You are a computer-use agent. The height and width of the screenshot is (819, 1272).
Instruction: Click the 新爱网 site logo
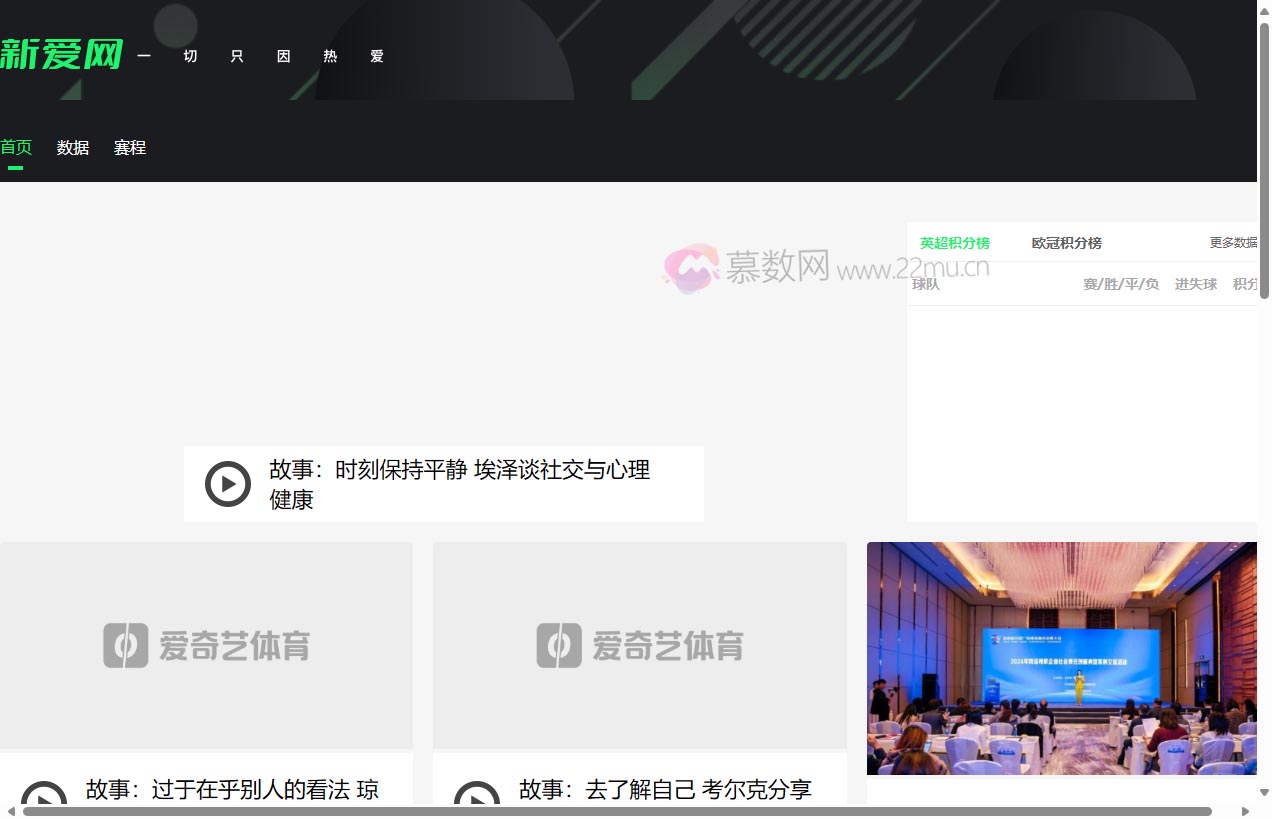(x=62, y=55)
